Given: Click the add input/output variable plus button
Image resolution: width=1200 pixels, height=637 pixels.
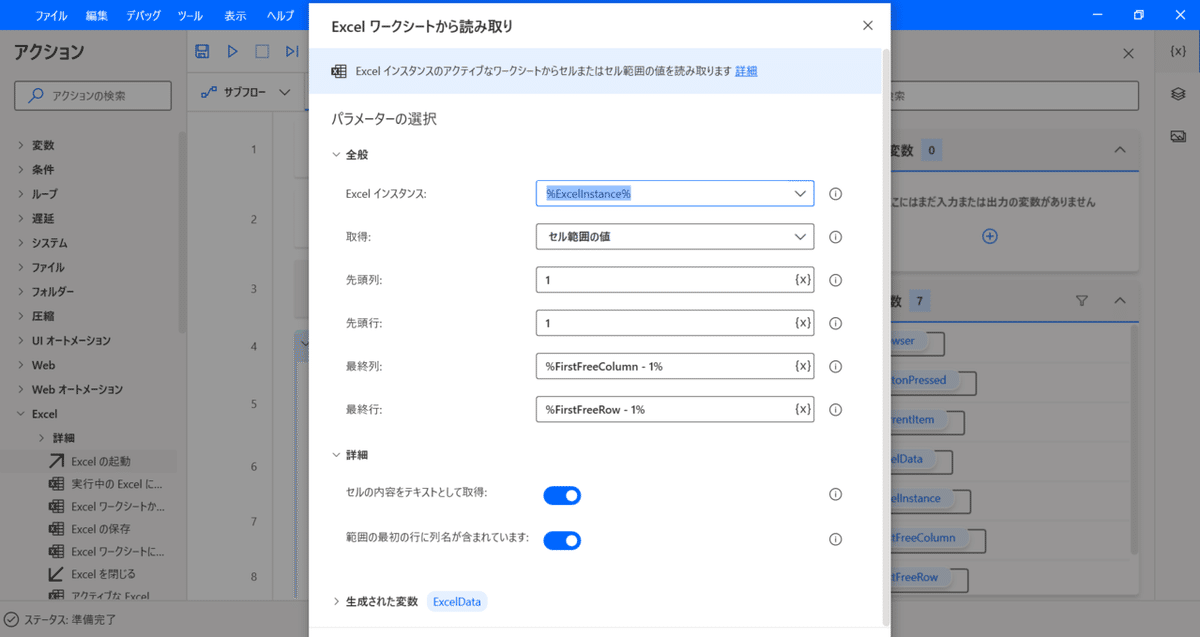Looking at the screenshot, I should point(989,236).
